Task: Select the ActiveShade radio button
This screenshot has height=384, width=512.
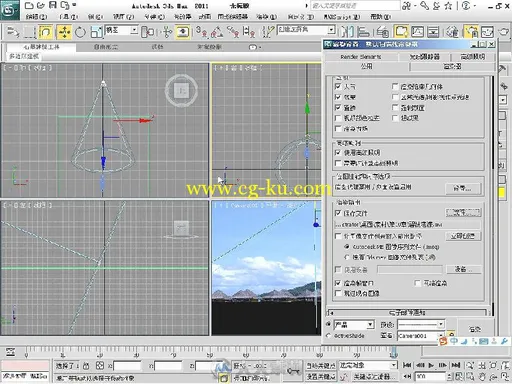Action: click(x=329, y=336)
